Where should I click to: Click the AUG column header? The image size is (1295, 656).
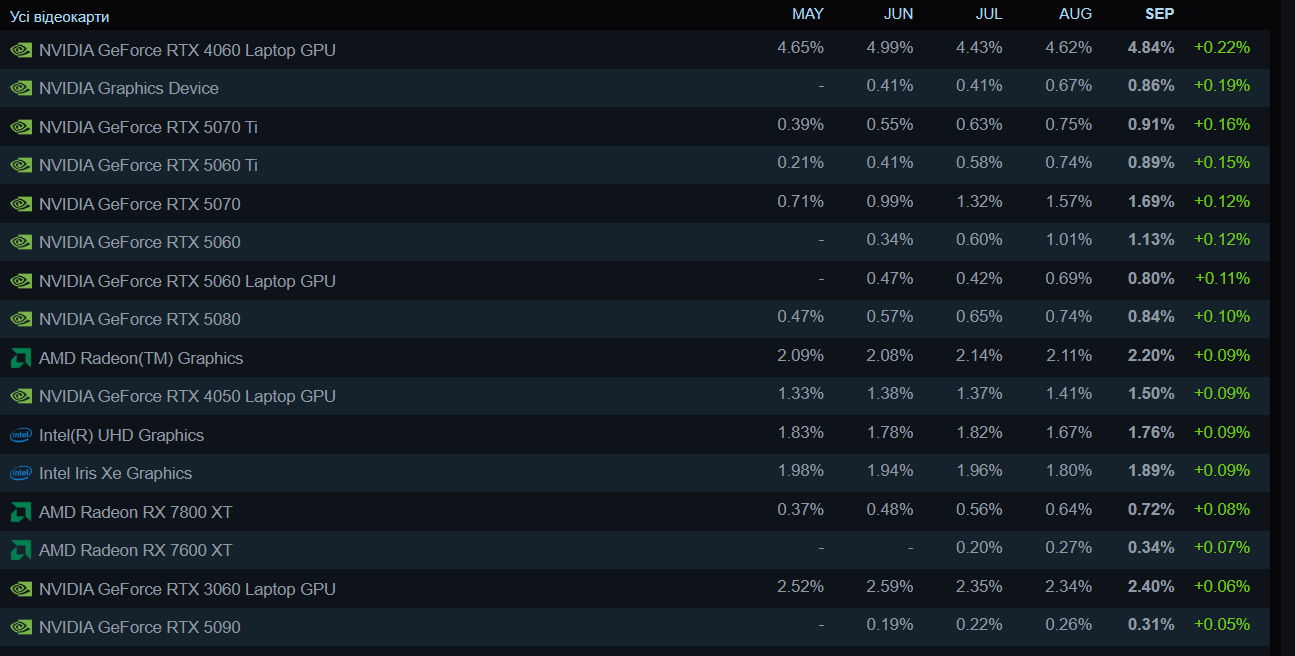(x=1075, y=14)
